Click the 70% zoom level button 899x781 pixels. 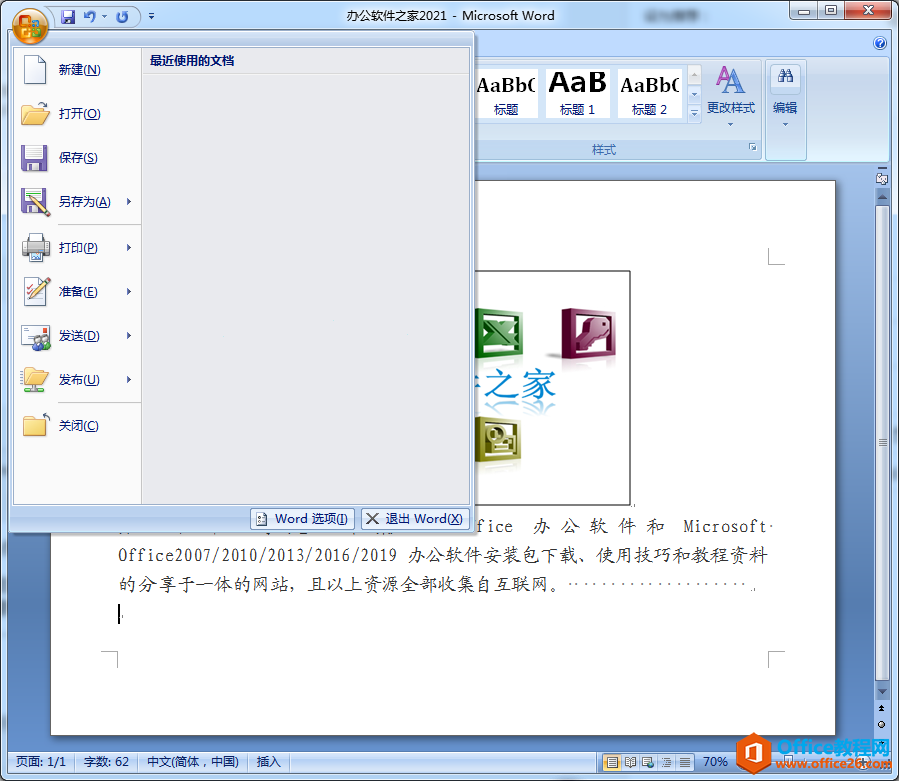click(x=715, y=762)
